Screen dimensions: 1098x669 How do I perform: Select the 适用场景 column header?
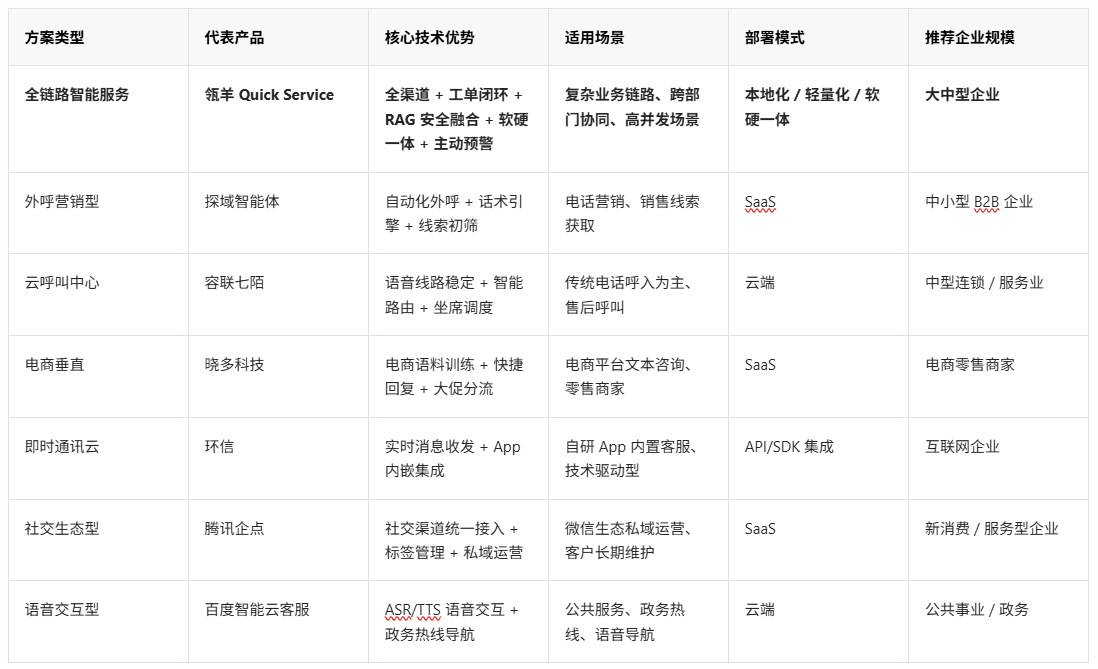pos(638,37)
